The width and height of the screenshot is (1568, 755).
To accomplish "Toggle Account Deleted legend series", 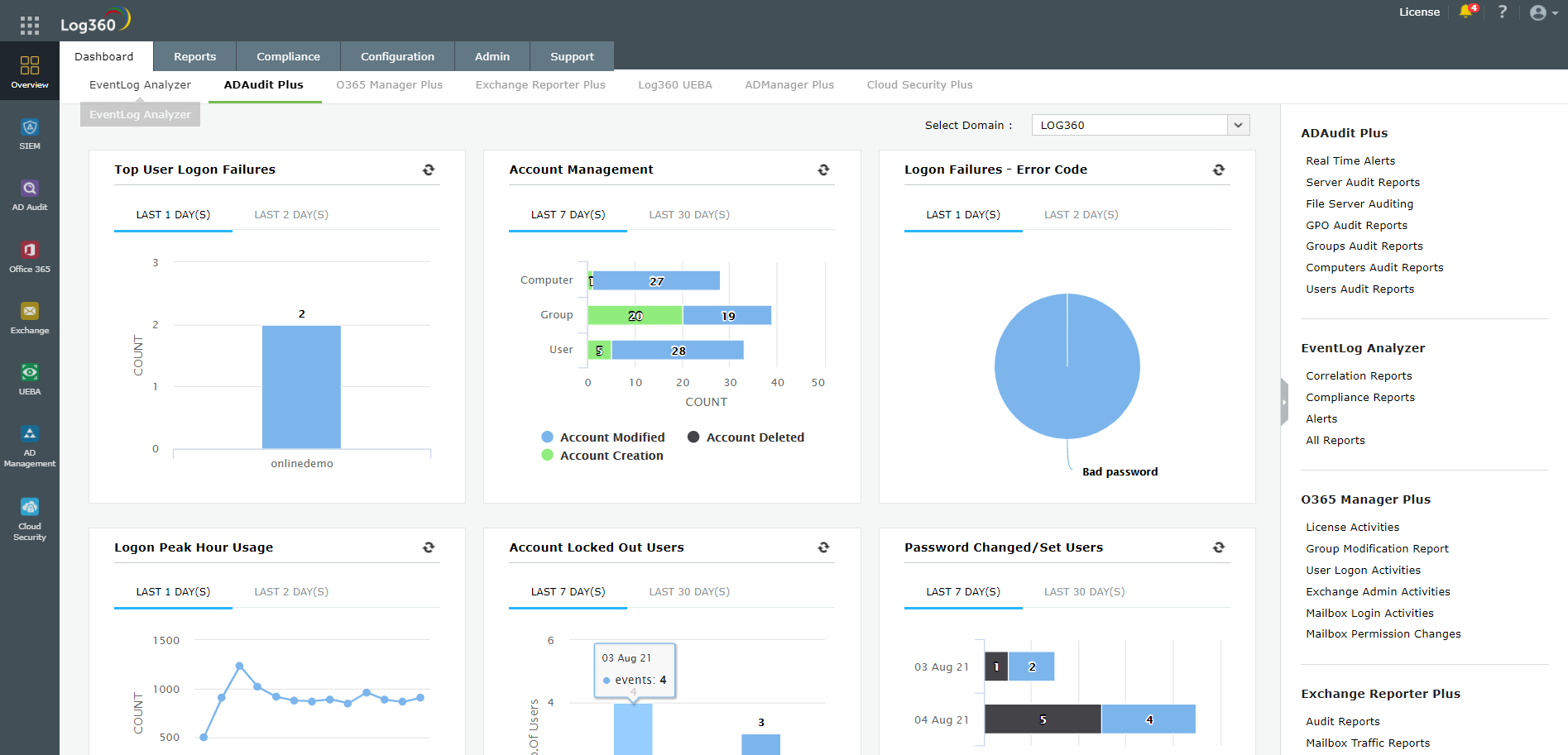I will [746, 437].
